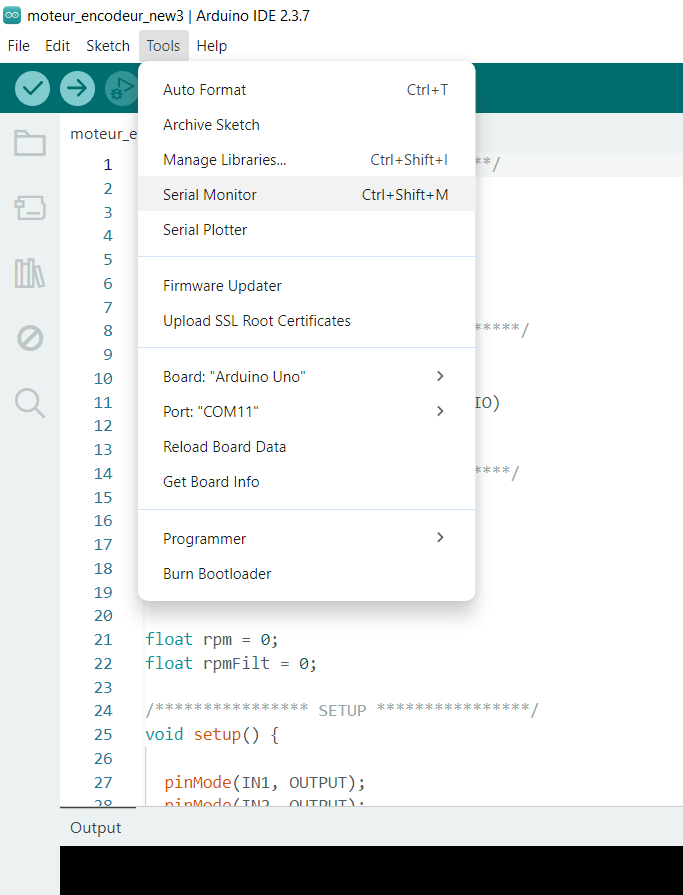683x895 pixels.
Task: Click Get Board Info
Action: (306, 481)
